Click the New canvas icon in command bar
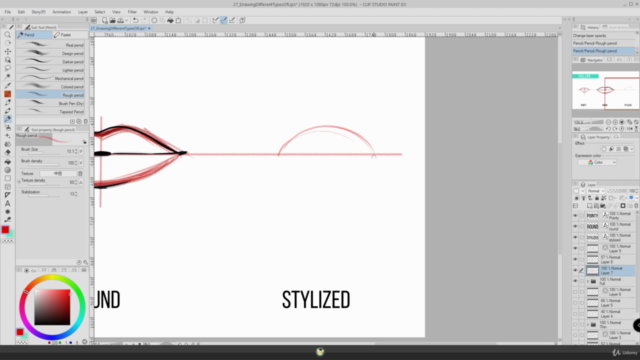The width and height of the screenshot is (640, 360). coord(104,20)
